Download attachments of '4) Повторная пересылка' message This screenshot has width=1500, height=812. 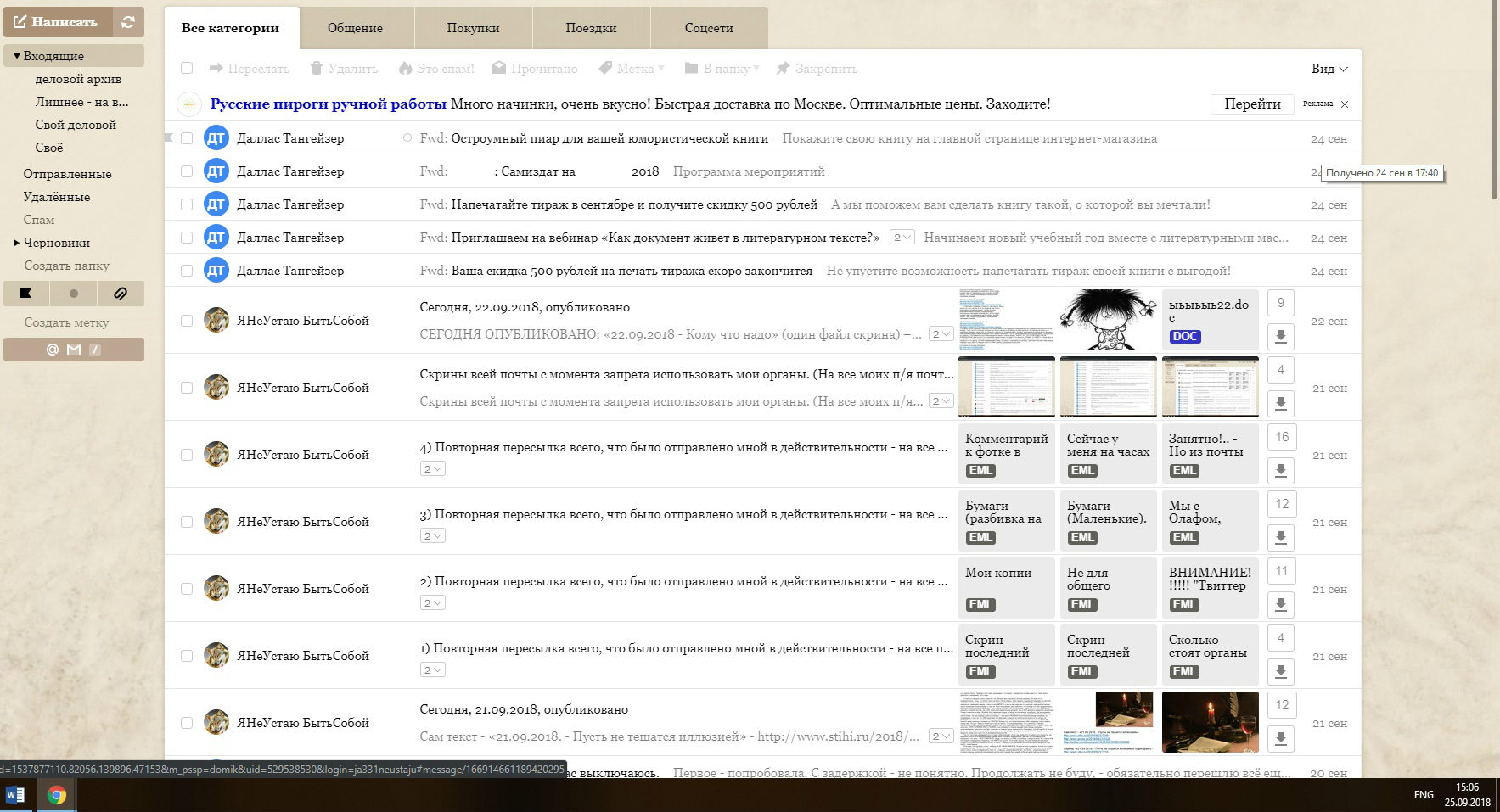pyautogui.click(x=1281, y=470)
